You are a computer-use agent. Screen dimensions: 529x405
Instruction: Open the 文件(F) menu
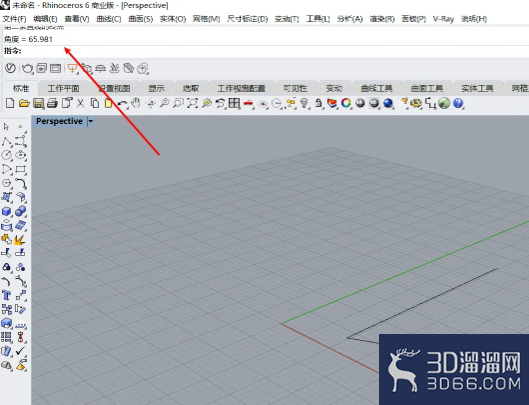pyautogui.click(x=15, y=19)
